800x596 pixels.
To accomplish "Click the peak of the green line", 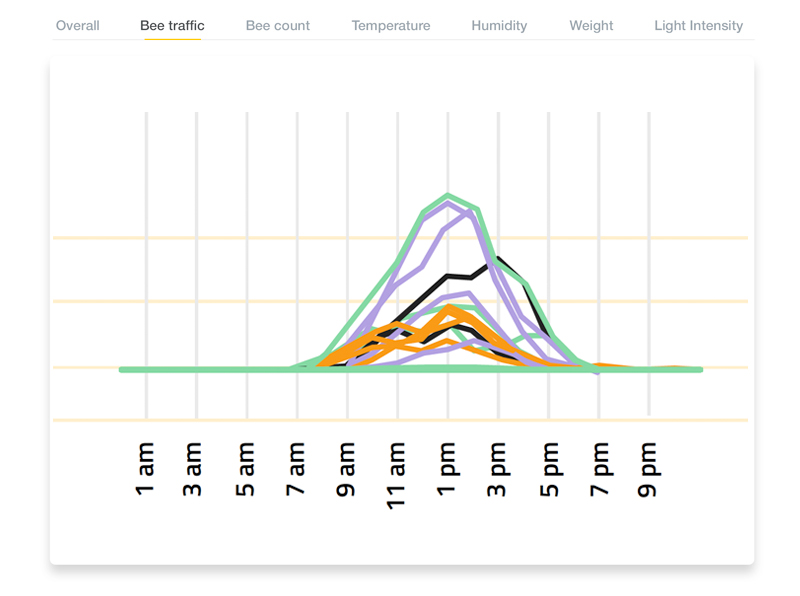I will (x=448, y=195).
